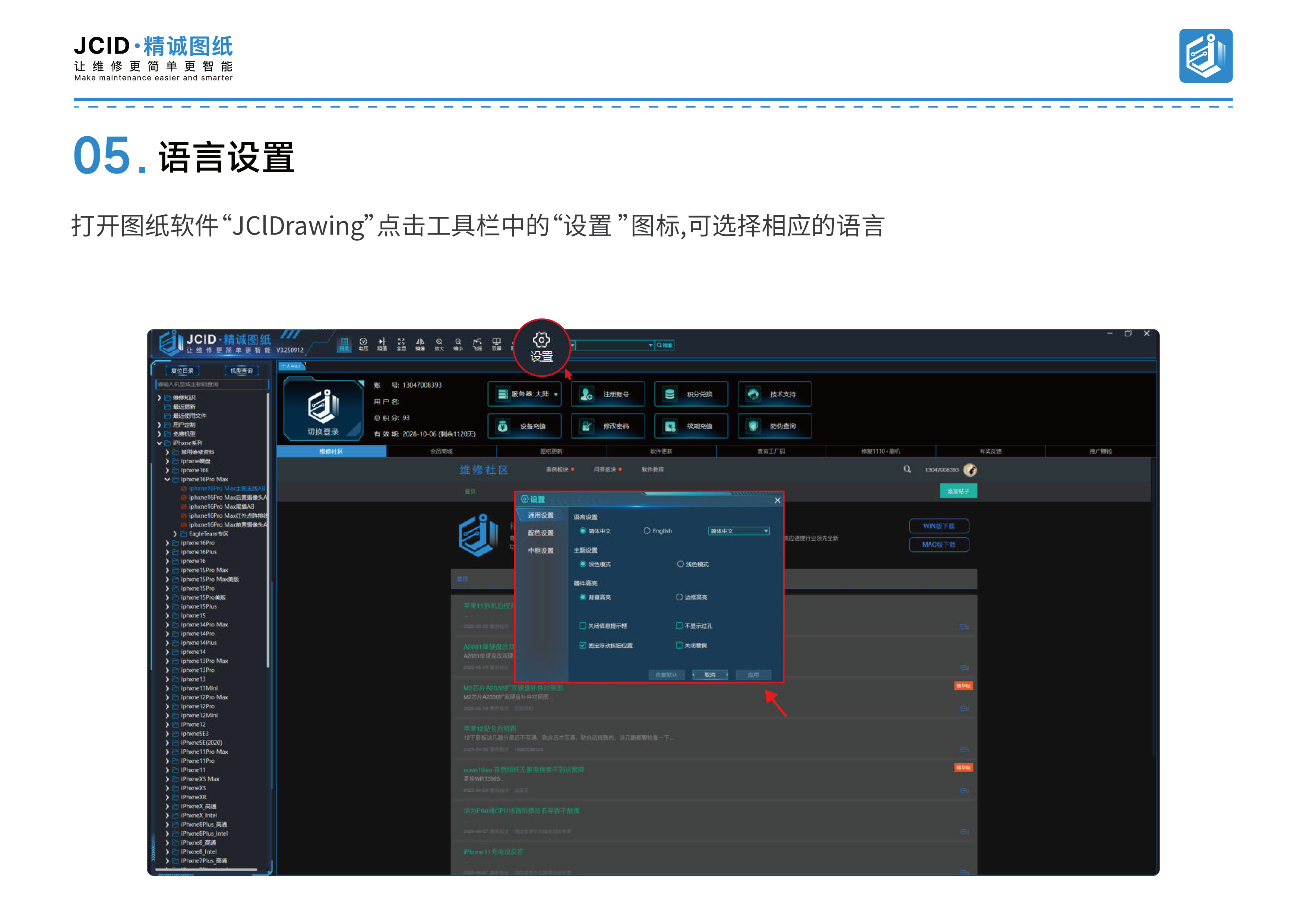1307x924 pixels.
Task: Open the 简体中文 language dropdown in settings
Action: [738, 531]
